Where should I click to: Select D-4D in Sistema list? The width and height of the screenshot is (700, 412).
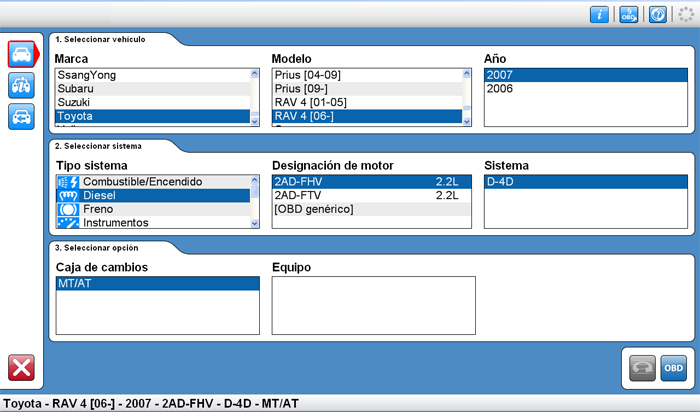tap(586, 182)
